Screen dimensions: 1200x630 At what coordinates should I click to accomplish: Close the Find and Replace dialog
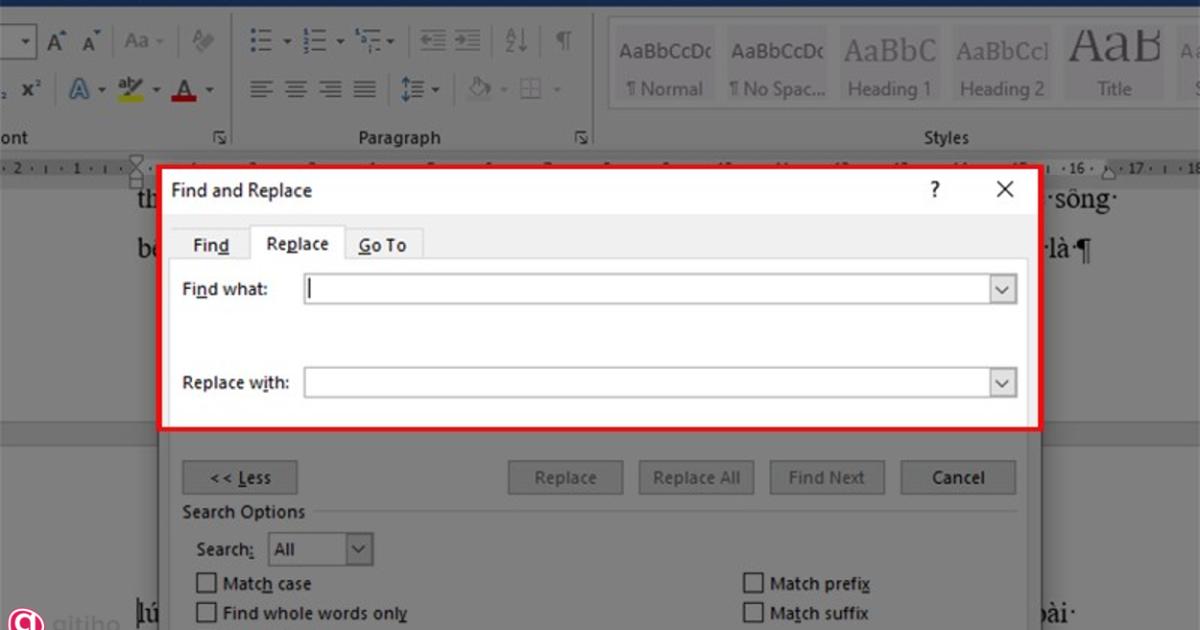point(1005,190)
